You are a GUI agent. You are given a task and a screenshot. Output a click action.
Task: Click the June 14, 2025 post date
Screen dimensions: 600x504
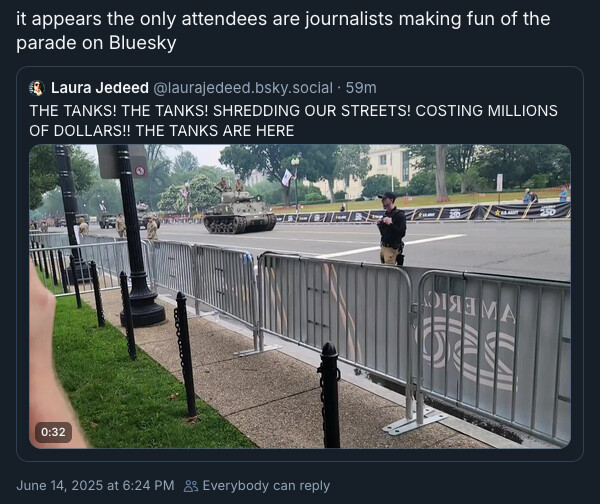(x=95, y=486)
